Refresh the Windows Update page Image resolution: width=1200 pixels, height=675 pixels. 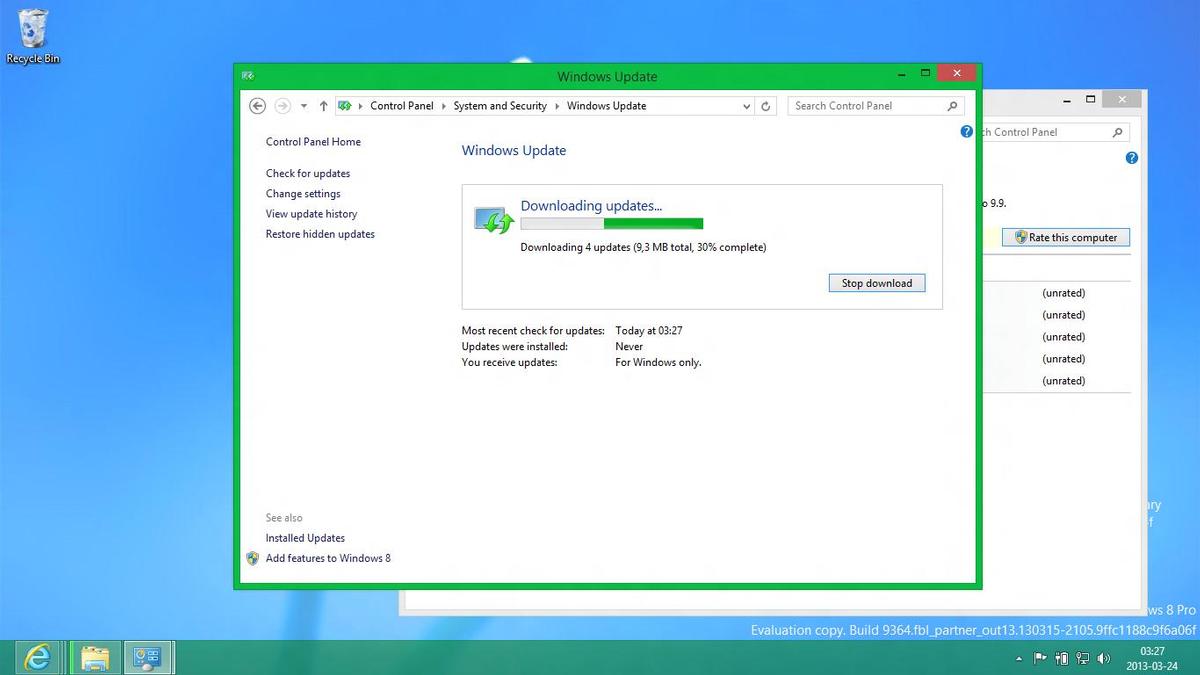766,106
